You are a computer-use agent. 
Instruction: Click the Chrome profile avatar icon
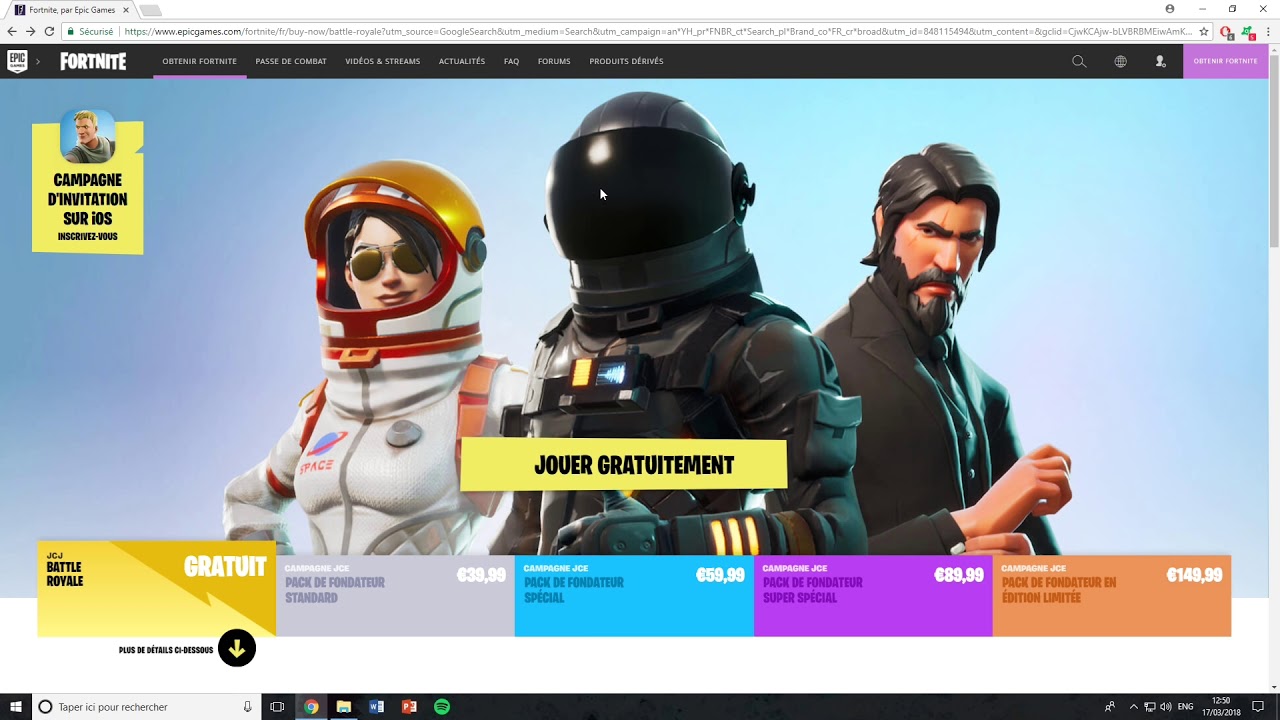tap(1170, 9)
